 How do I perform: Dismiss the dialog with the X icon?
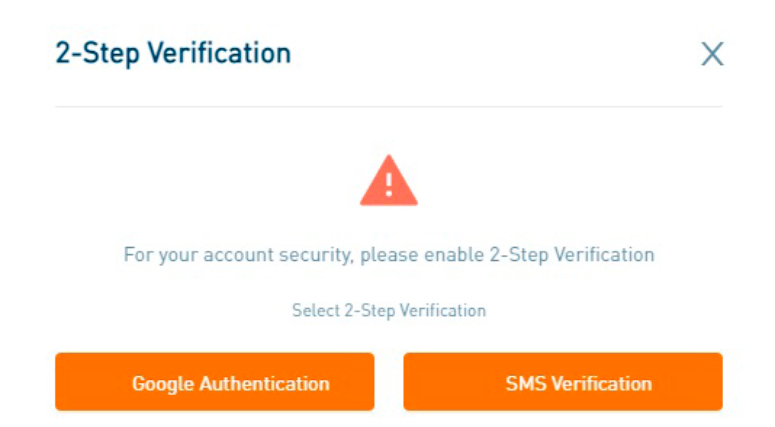(712, 54)
